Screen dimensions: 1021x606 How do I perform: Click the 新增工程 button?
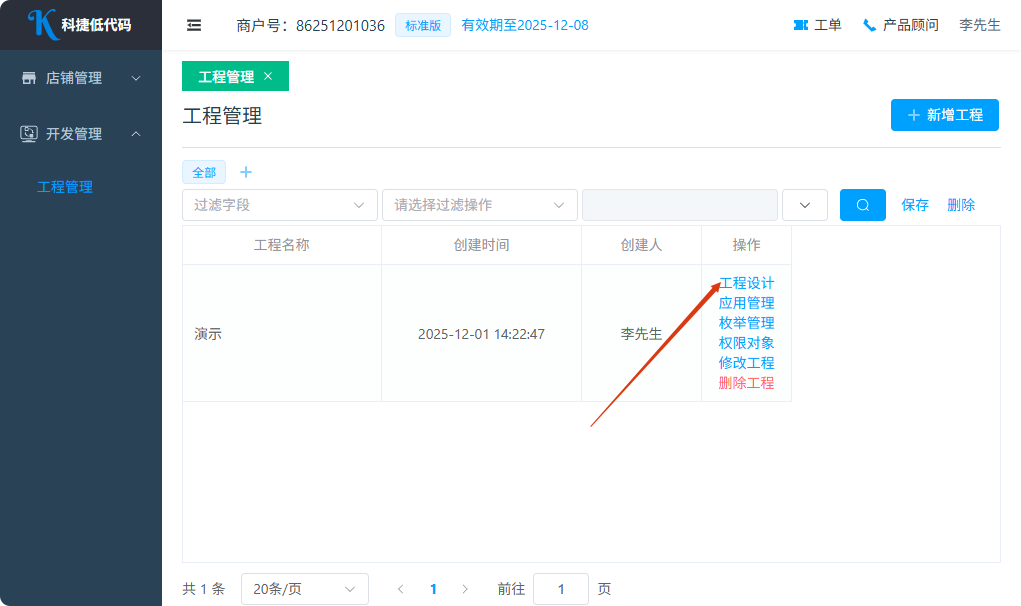coord(944,115)
